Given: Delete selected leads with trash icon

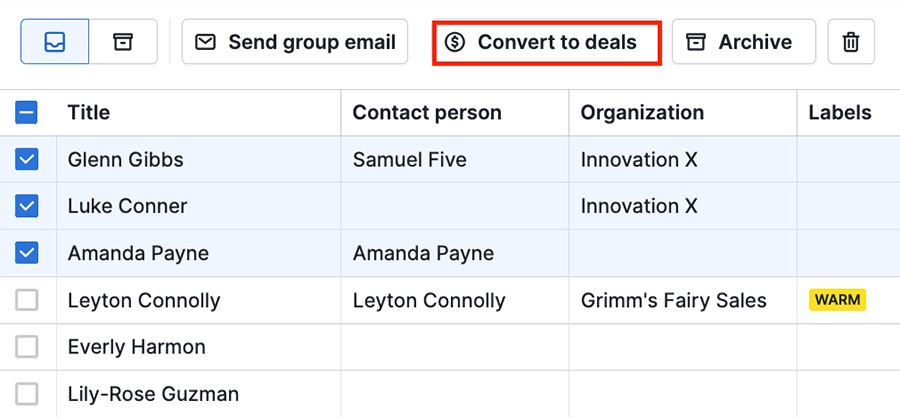Looking at the screenshot, I should [x=850, y=42].
